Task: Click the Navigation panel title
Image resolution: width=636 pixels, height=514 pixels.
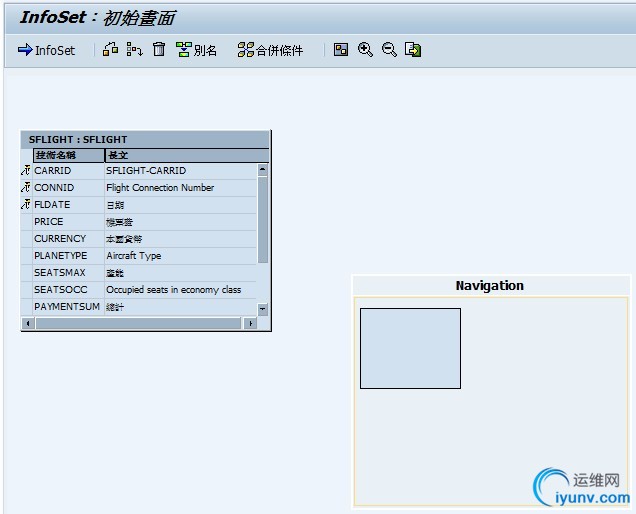Action: [x=490, y=286]
